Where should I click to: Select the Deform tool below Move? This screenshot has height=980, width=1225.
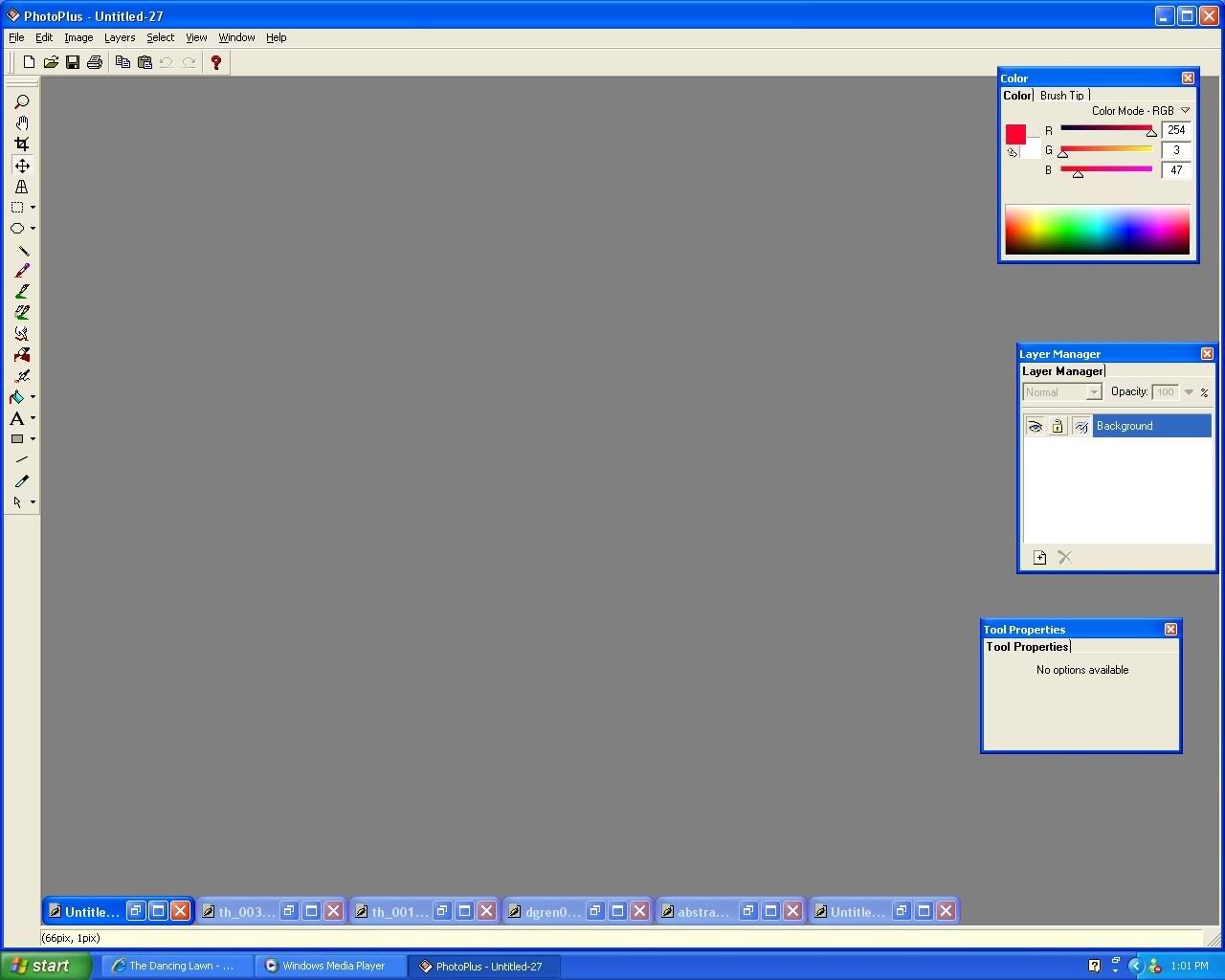(x=21, y=187)
